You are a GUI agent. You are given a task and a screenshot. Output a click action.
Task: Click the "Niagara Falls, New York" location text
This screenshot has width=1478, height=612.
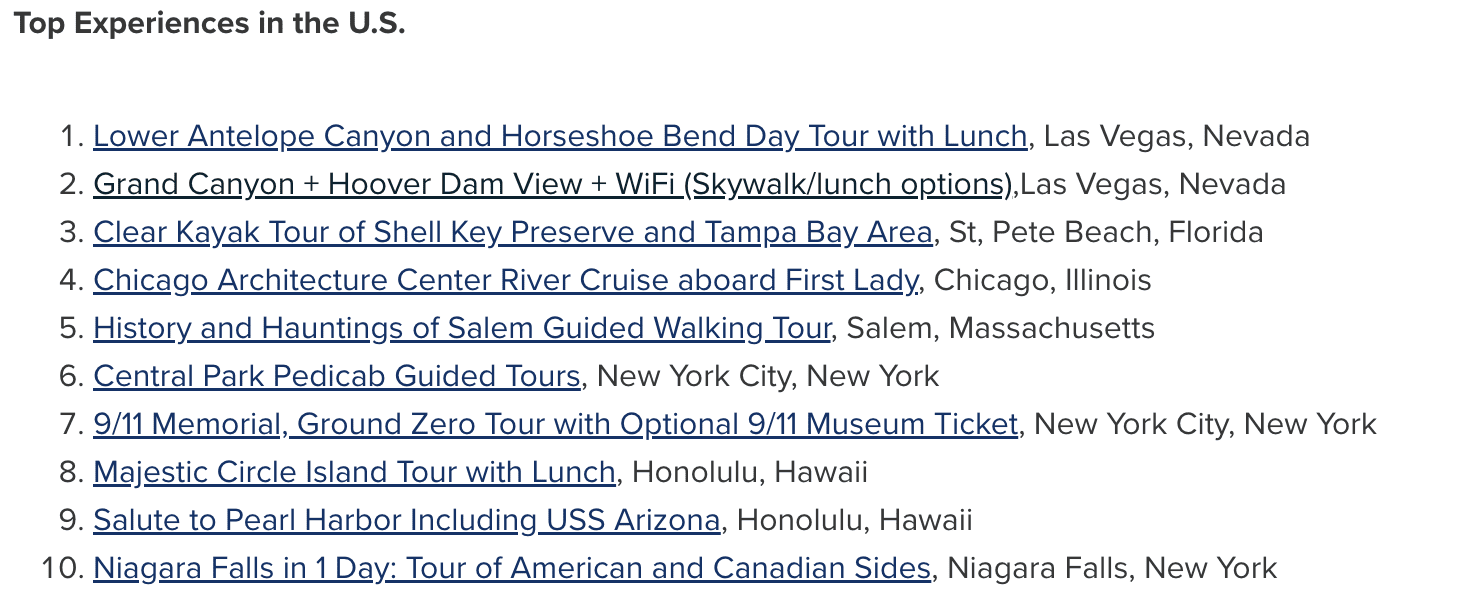[1112, 568]
